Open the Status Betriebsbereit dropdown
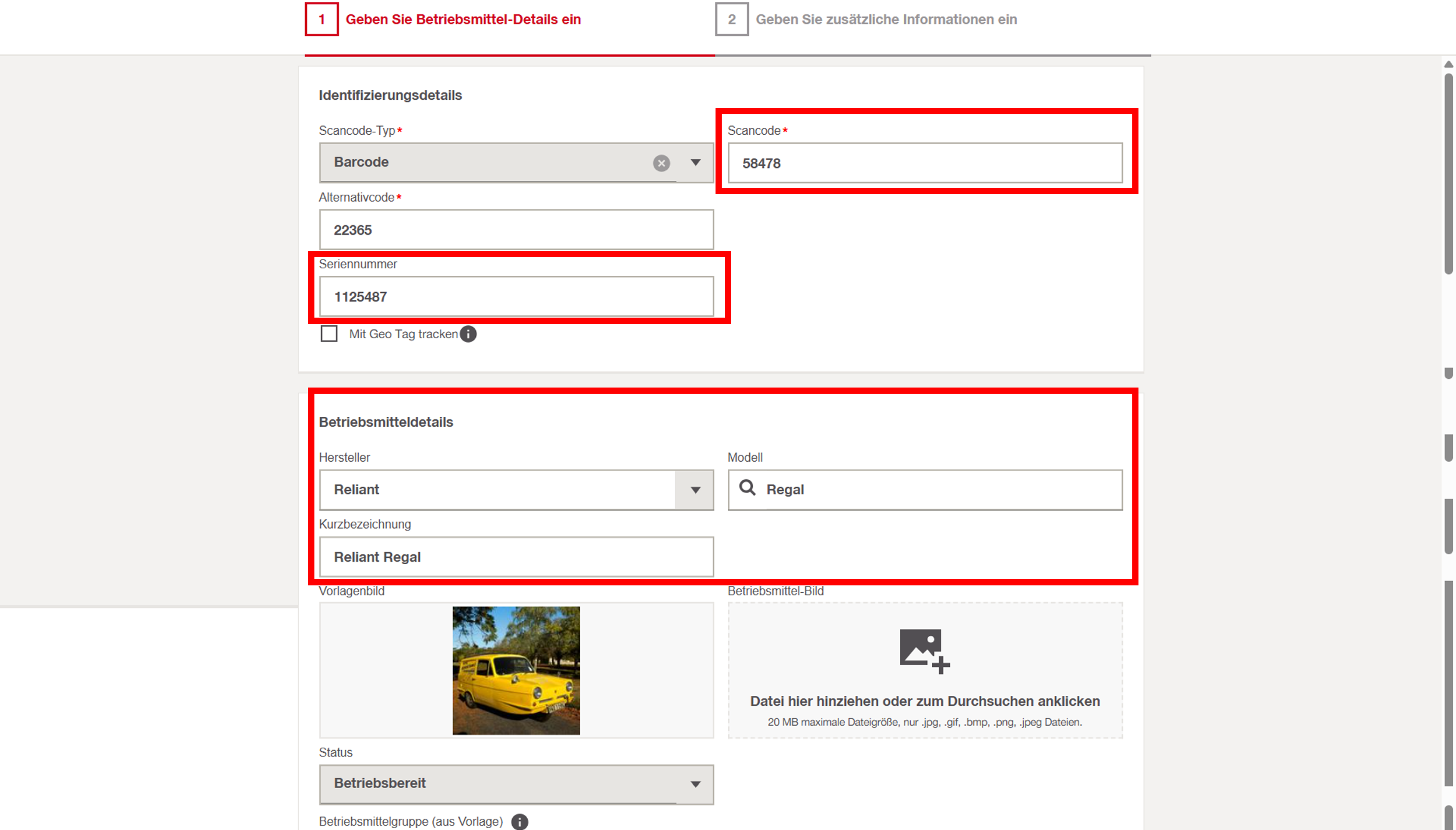 coord(694,784)
